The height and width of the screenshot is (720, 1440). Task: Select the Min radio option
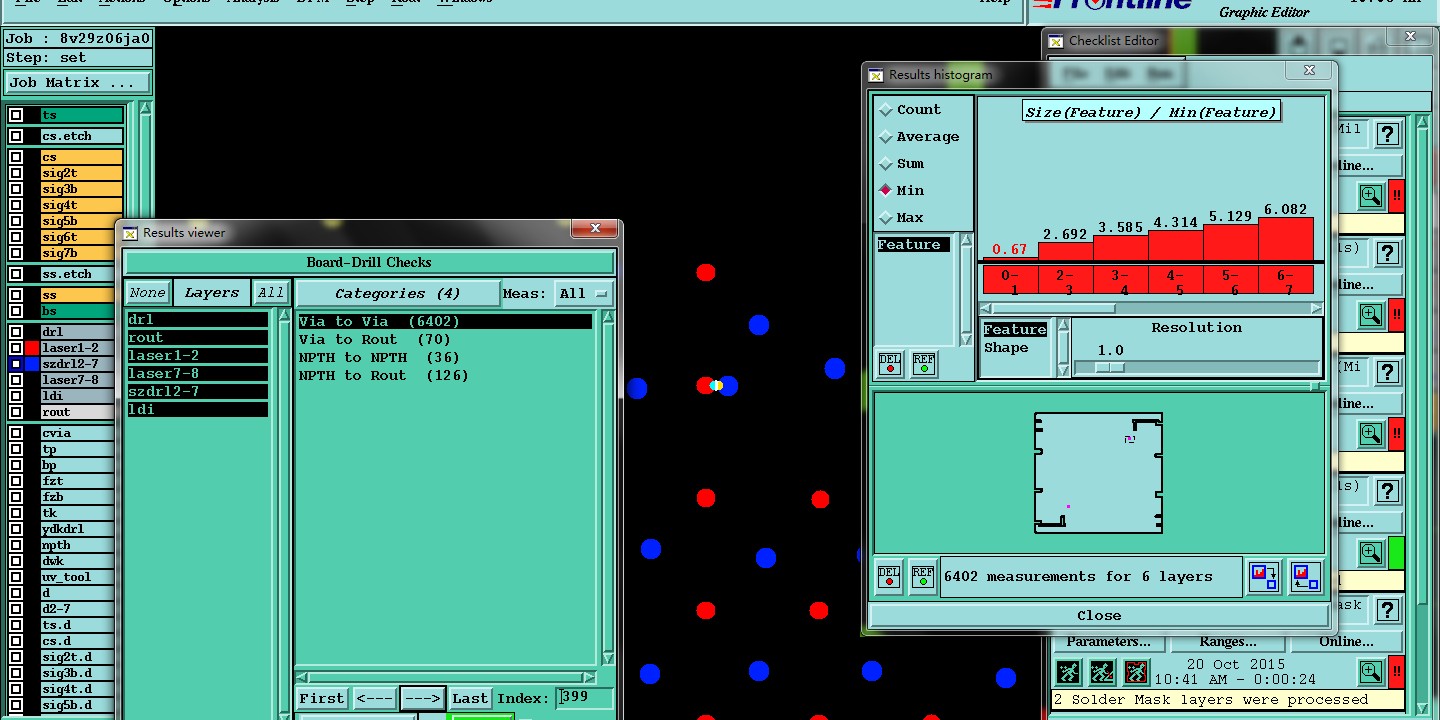tap(886, 191)
